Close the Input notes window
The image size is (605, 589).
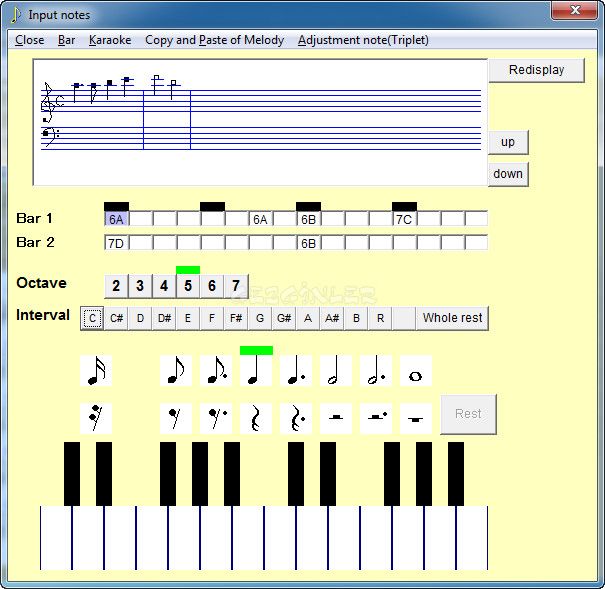[x=575, y=10]
